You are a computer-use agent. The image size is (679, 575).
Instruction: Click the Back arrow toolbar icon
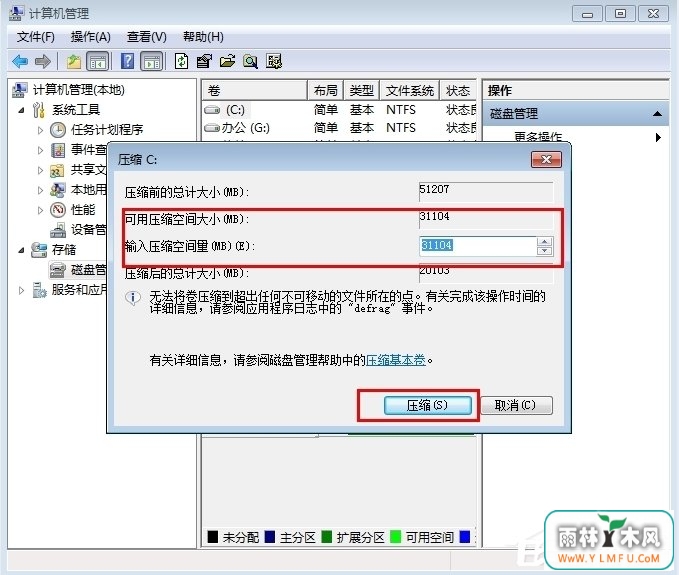(20, 61)
